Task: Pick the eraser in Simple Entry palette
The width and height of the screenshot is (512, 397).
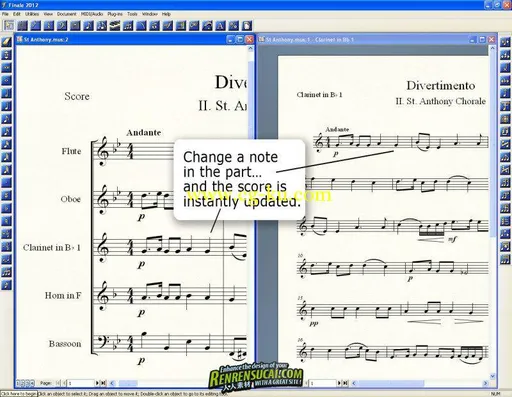Action: click(7, 42)
